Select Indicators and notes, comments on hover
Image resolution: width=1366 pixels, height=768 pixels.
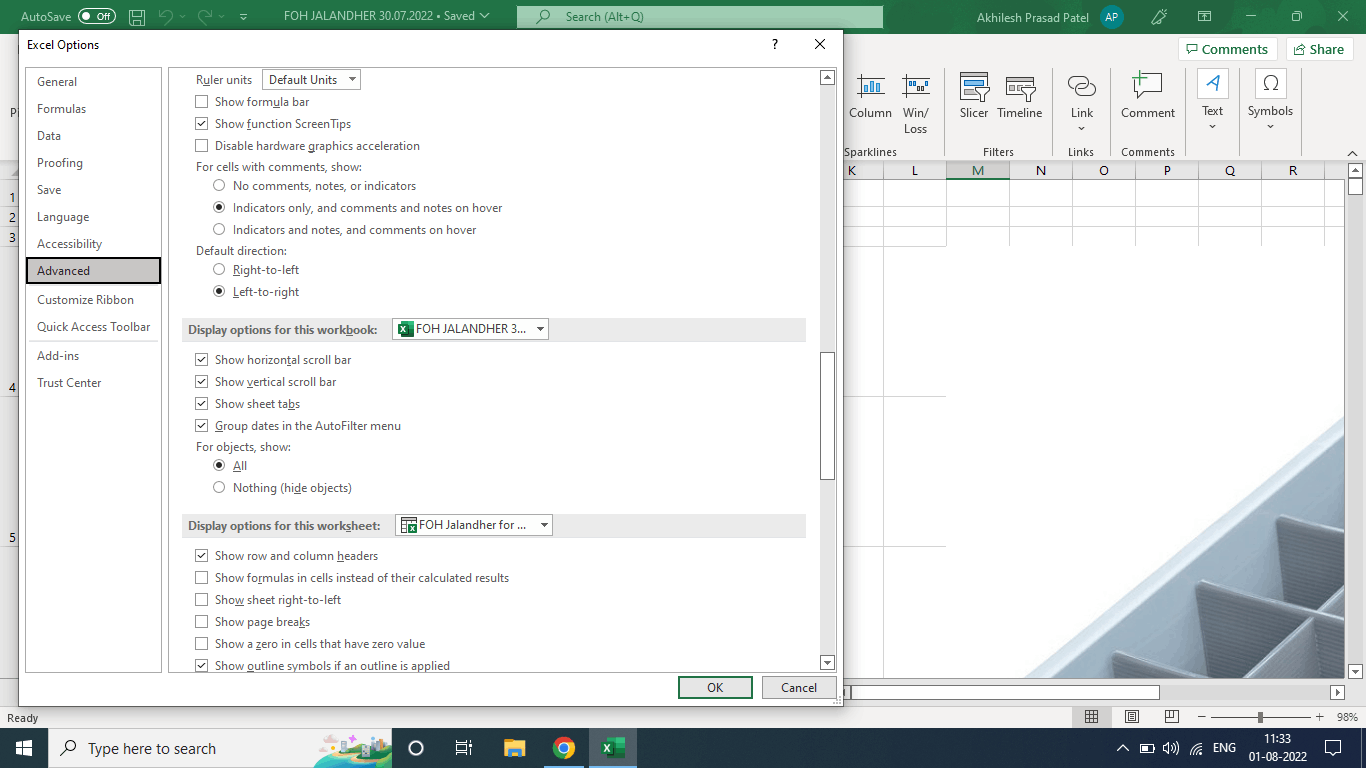pos(220,230)
